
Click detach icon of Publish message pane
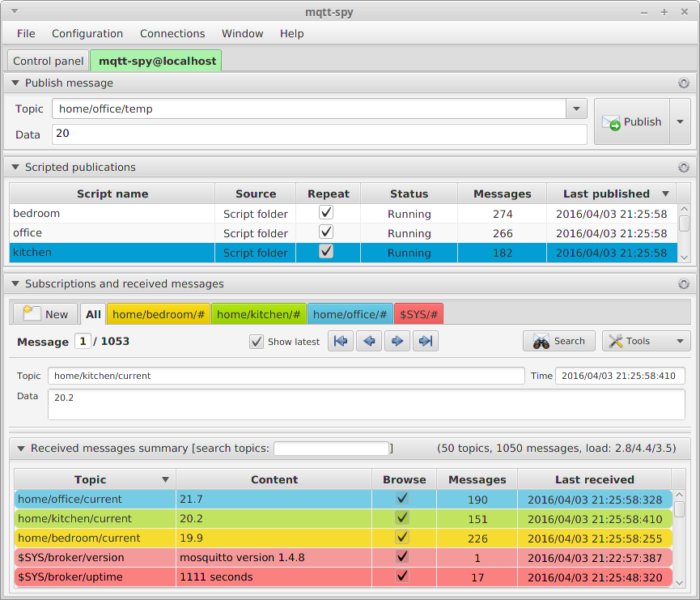[x=683, y=83]
